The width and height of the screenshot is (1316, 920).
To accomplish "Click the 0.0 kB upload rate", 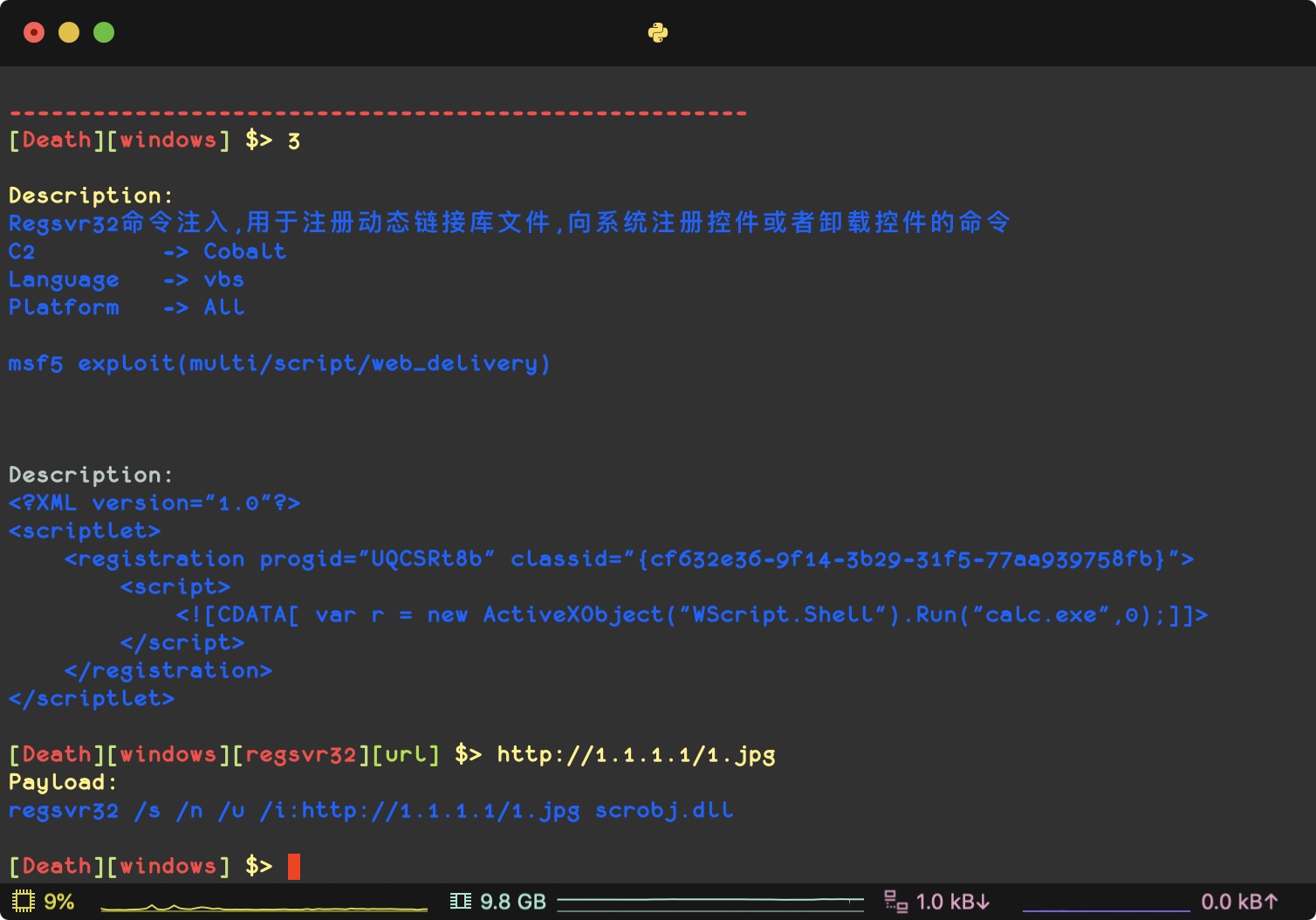I will click(1240, 902).
